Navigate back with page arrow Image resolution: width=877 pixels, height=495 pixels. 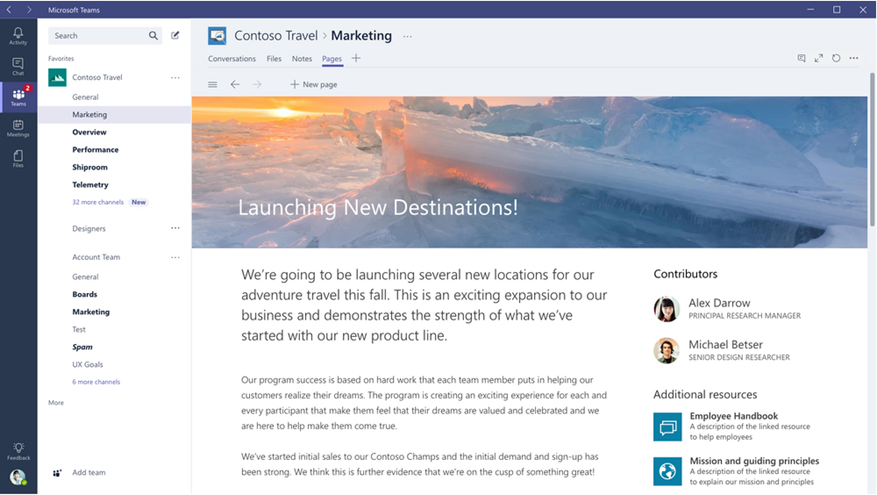click(235, 84)
